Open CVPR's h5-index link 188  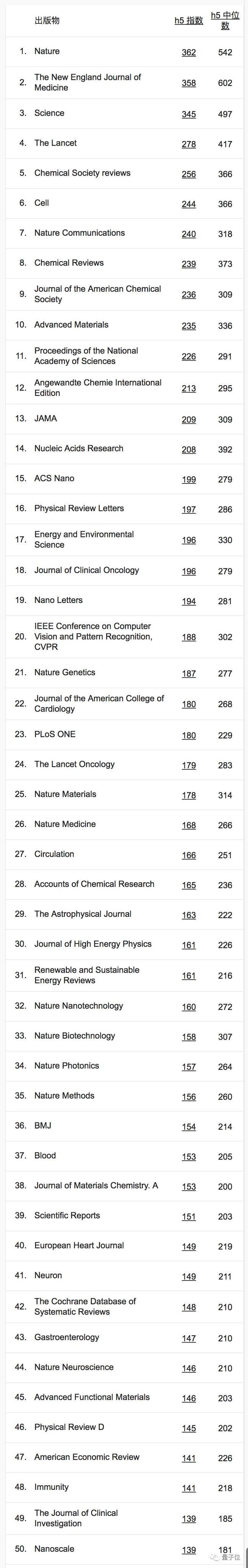tap(188, 637)
